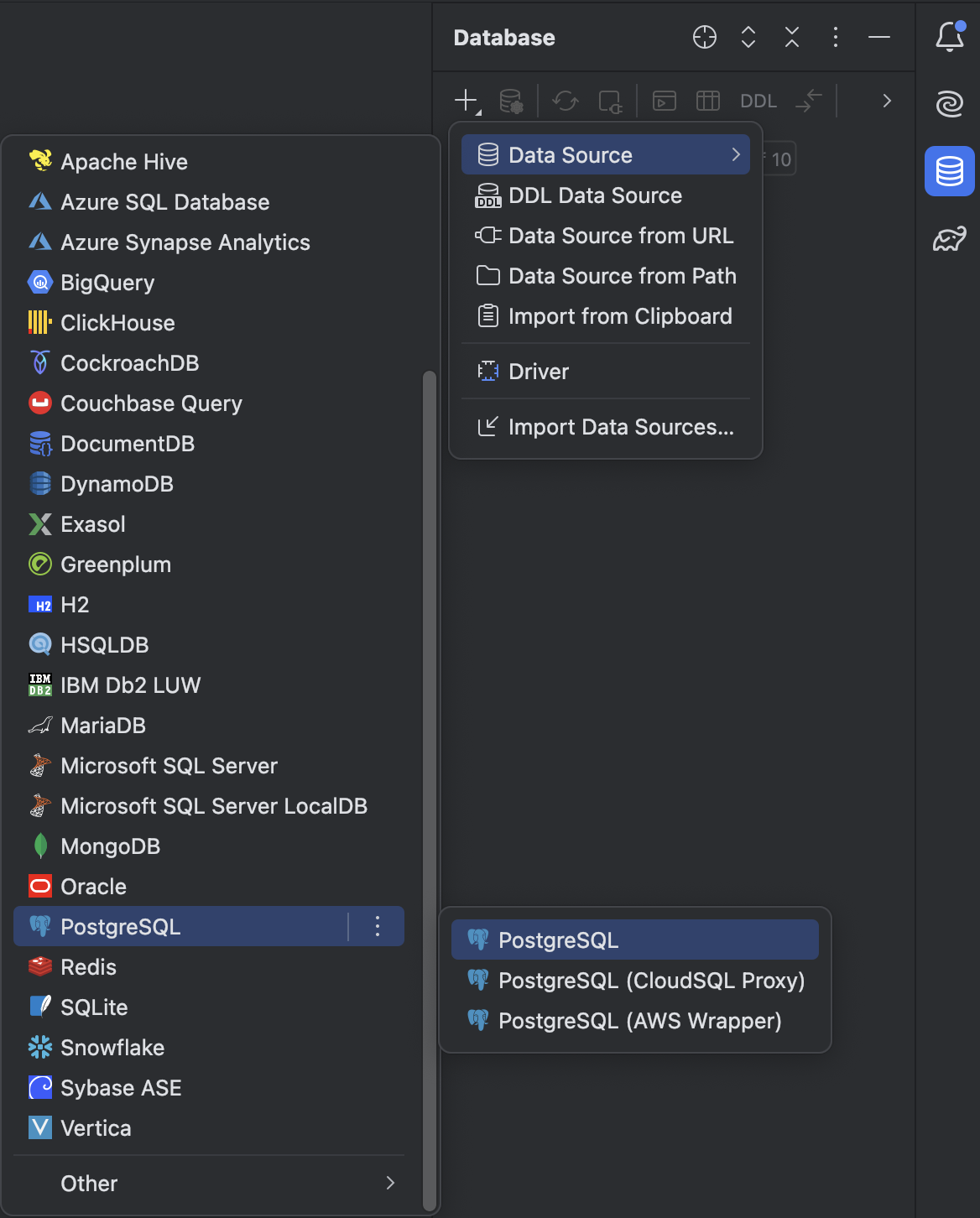980x1218 pixels.
Task: Select Vertica data source
Action: (x=209, y=1128)
